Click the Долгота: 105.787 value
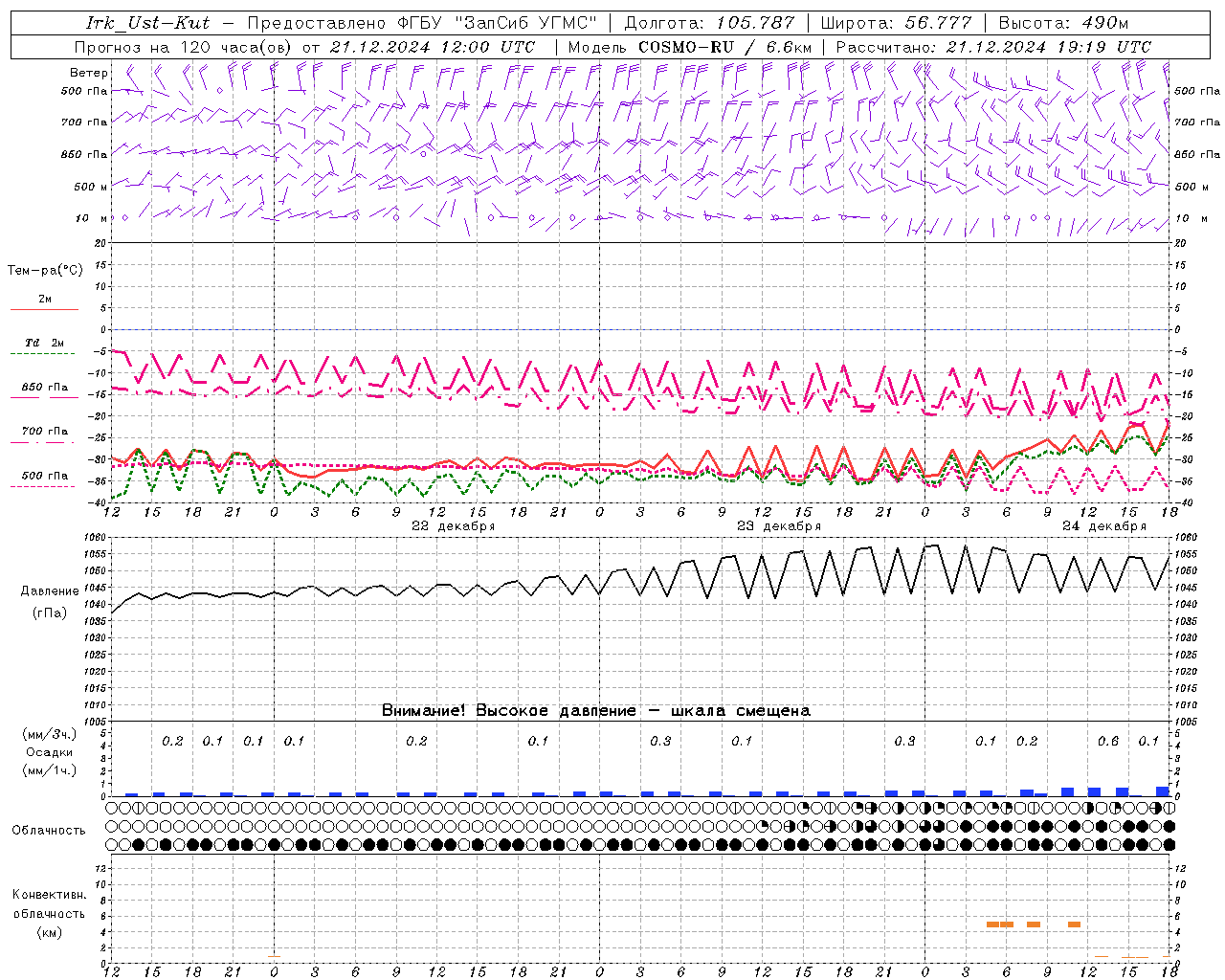 709,23
